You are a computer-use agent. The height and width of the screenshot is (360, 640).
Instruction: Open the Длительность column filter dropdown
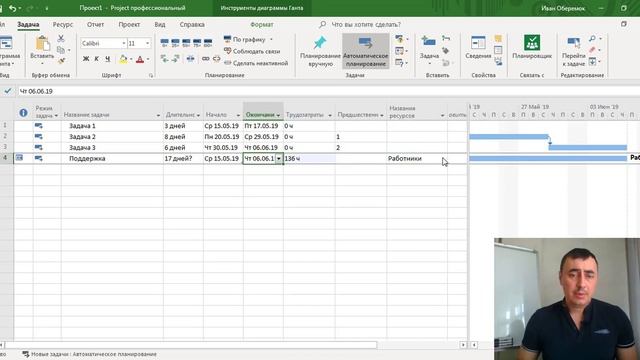click(x=198, y=116)
